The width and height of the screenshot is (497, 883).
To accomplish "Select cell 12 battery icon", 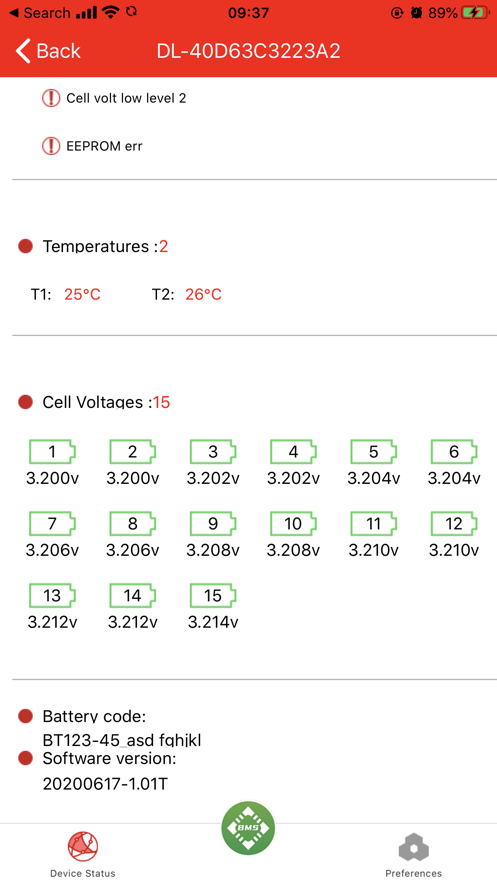I will [x=454, y=524].
